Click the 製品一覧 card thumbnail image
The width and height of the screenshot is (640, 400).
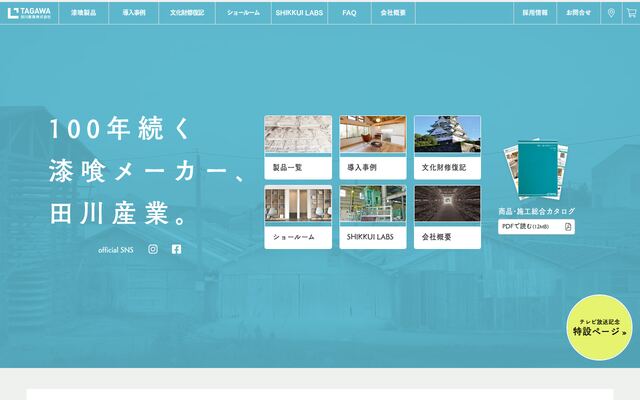click(298, 134)
